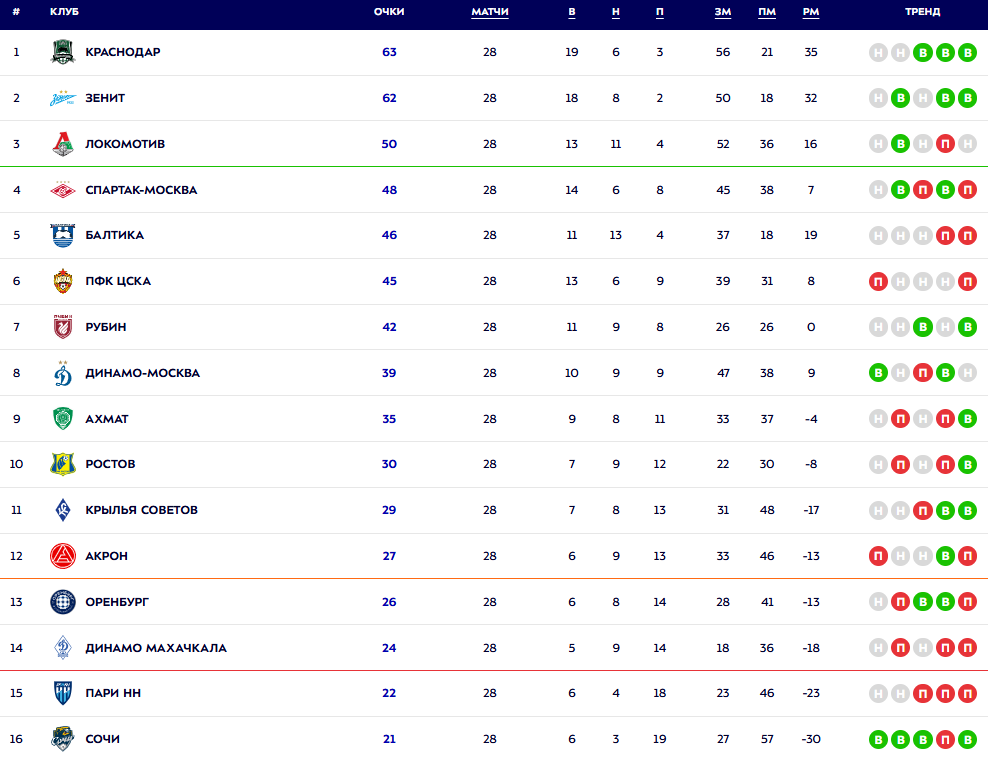Open the Крылья Советов team link
This screenshot has height=762, width=988.
141,510
